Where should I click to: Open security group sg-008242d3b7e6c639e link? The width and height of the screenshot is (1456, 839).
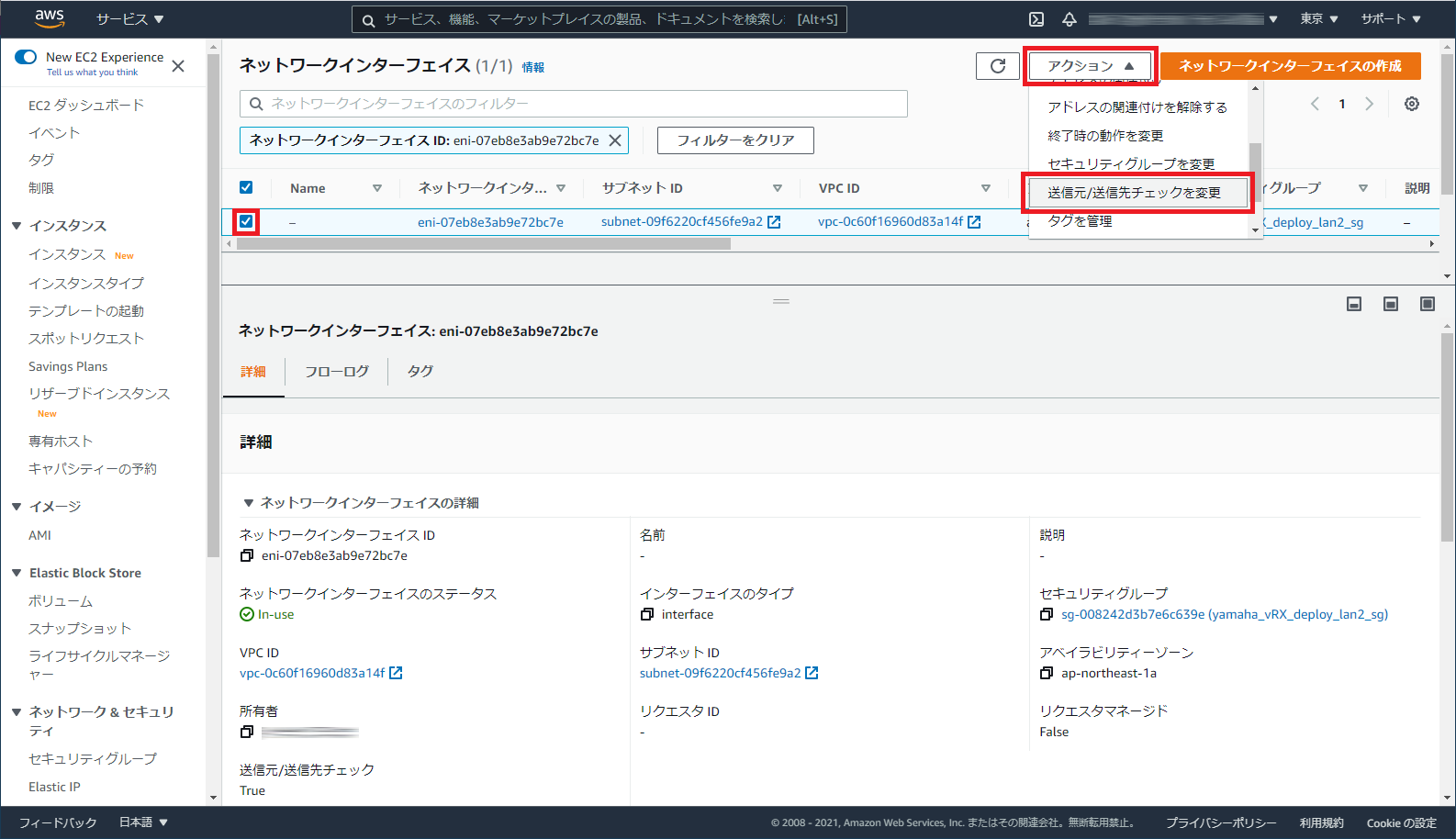(x=1225, y=614)
